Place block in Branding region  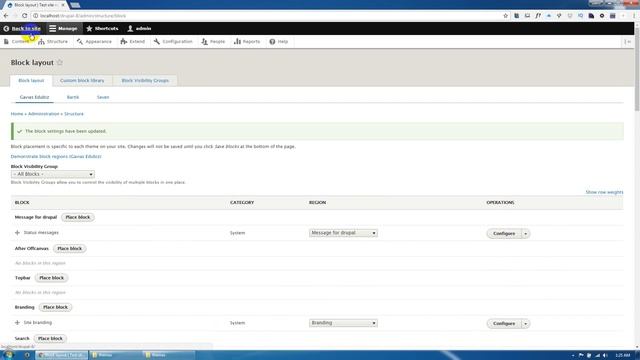(x=56, y=307)
